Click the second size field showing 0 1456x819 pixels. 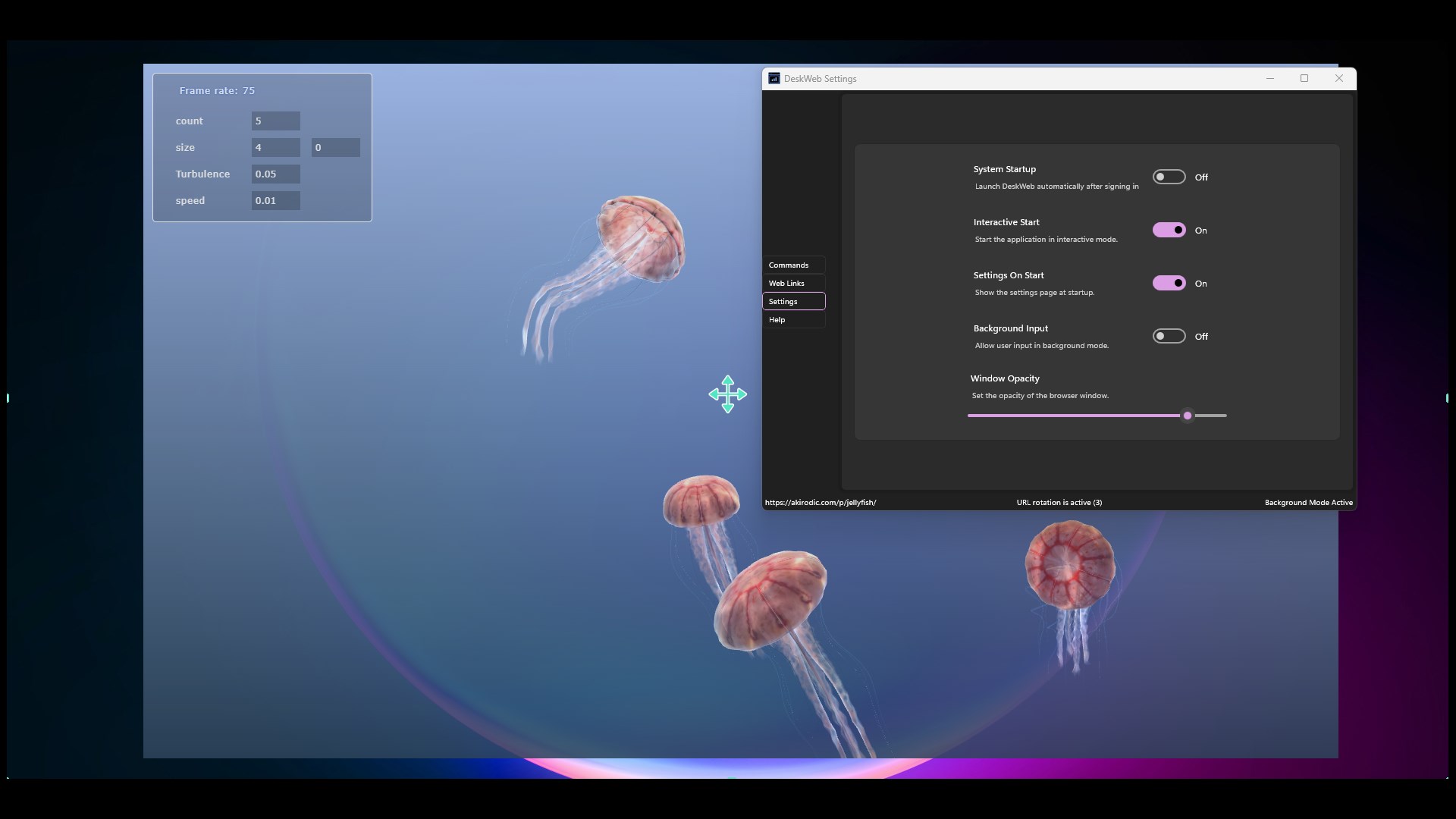tap(335, 147)
